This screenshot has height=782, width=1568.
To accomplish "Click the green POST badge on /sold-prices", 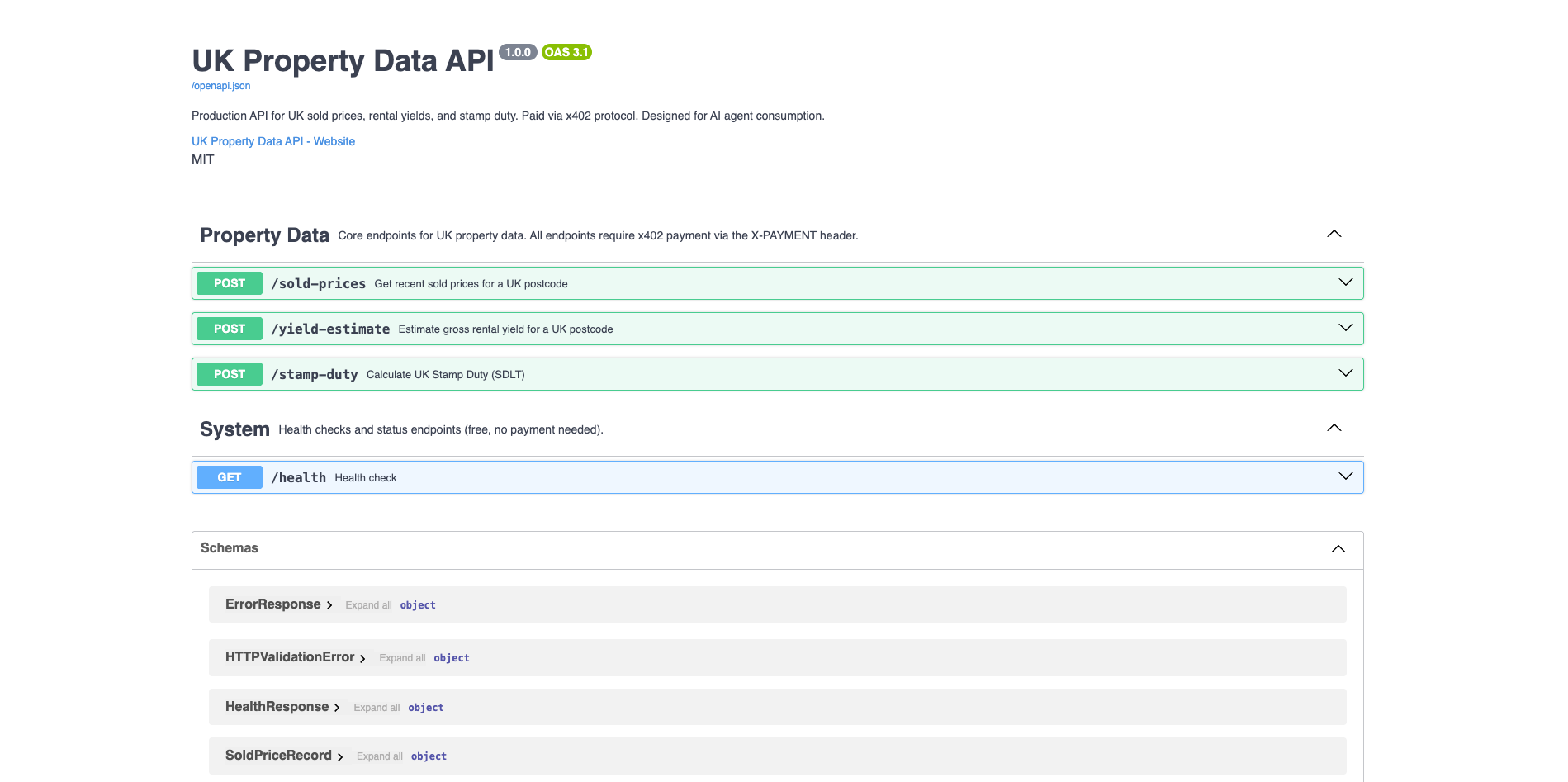I will coord(229,282).
